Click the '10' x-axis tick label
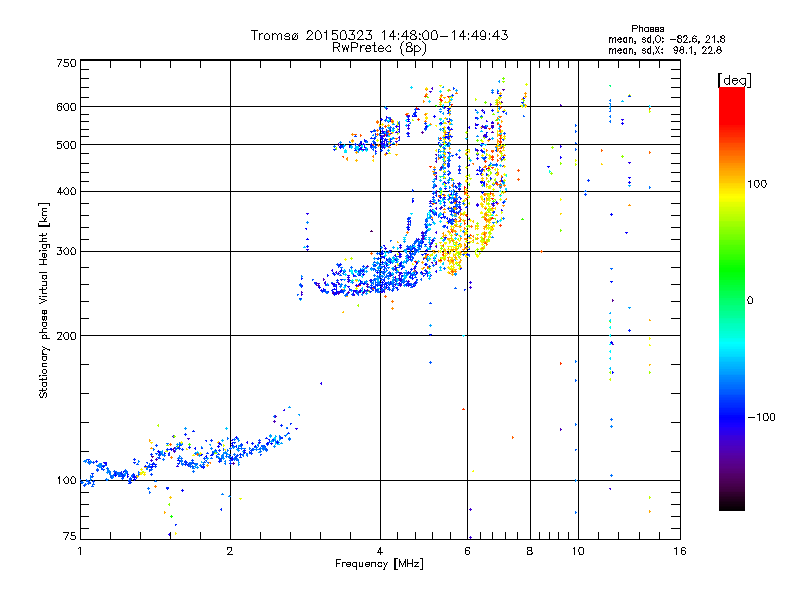 pos(578,551)
